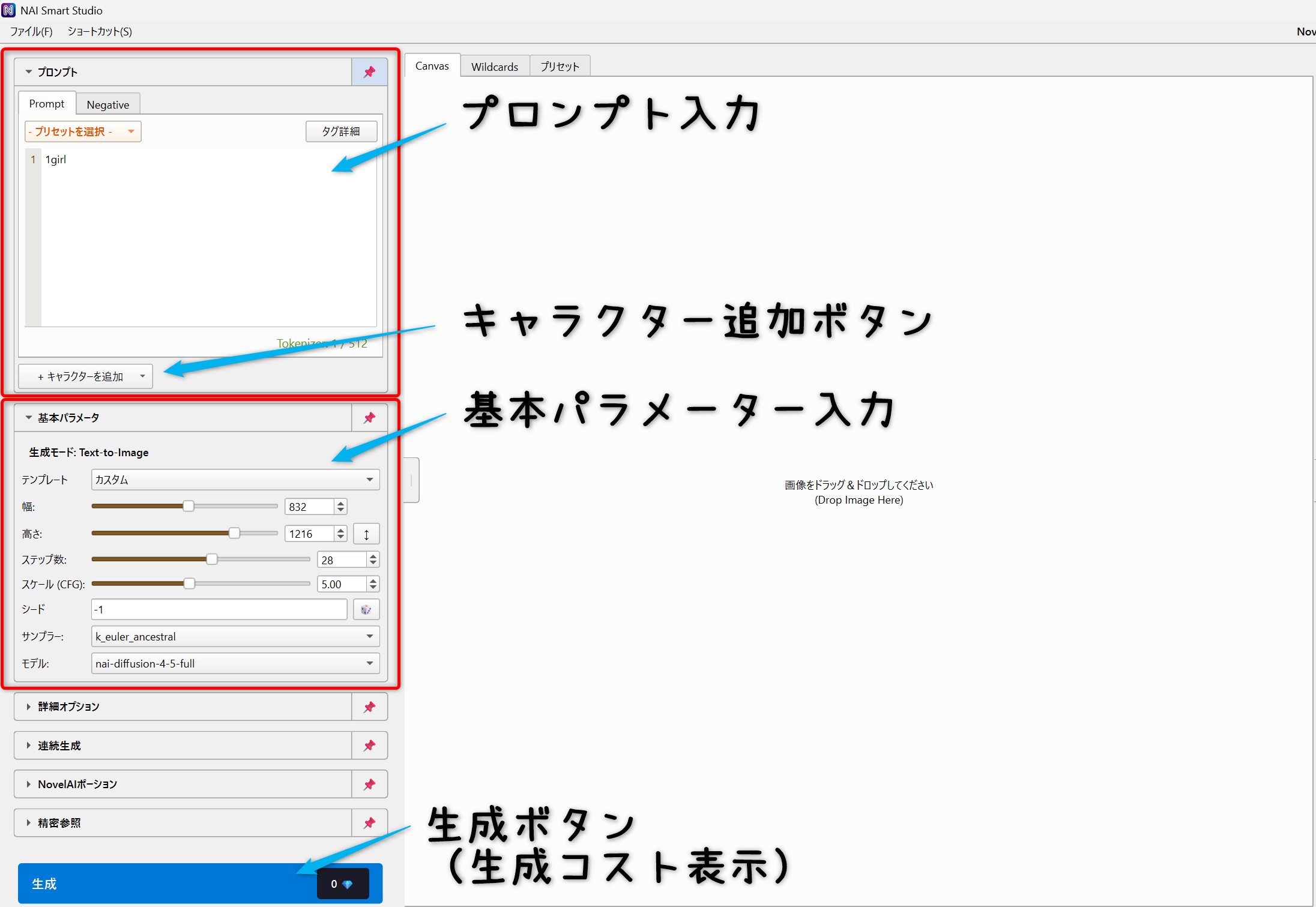This screenshot has width=1316, height=907.
Task: Open the サンプラー dropdown
Action: pos(234,636)
